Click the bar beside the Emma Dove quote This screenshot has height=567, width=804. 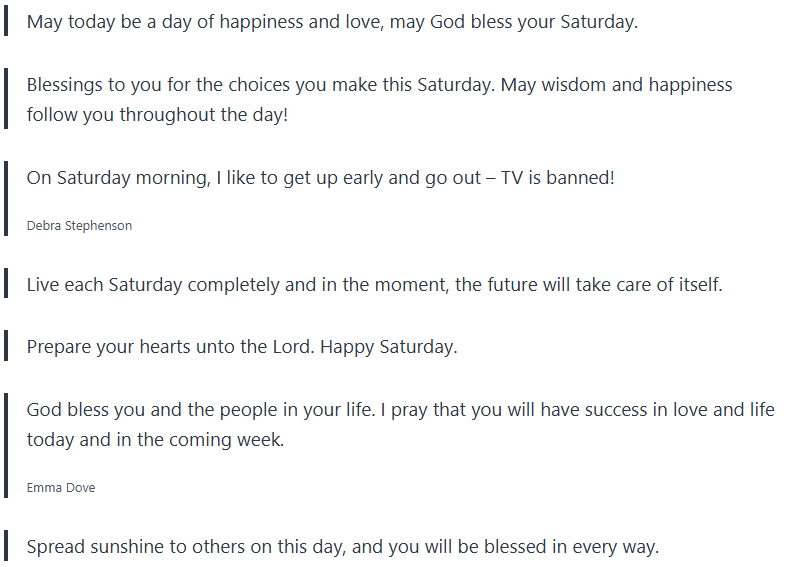pyautogui.click(x=7, y=445)
